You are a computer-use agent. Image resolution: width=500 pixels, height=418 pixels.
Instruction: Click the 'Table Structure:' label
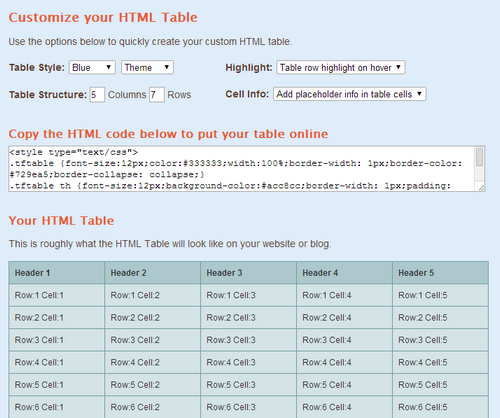click(48, 95)
